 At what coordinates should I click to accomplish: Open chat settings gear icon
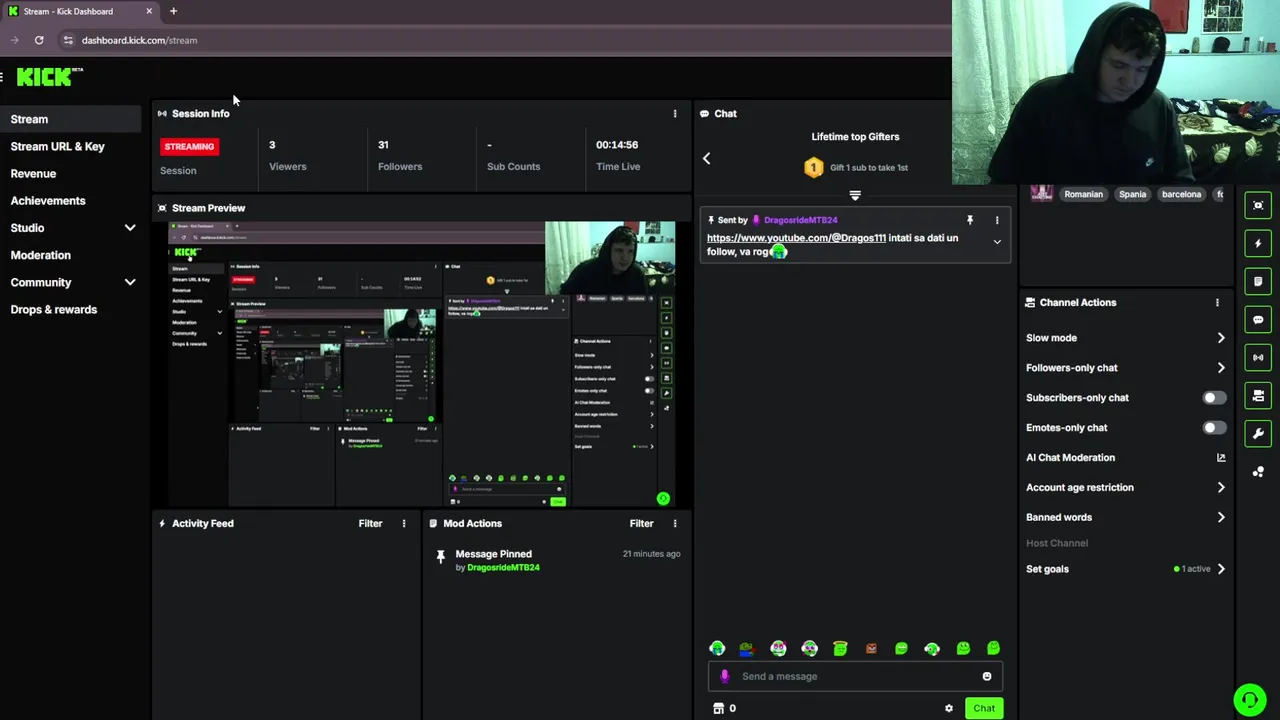[x=949, y=708]
